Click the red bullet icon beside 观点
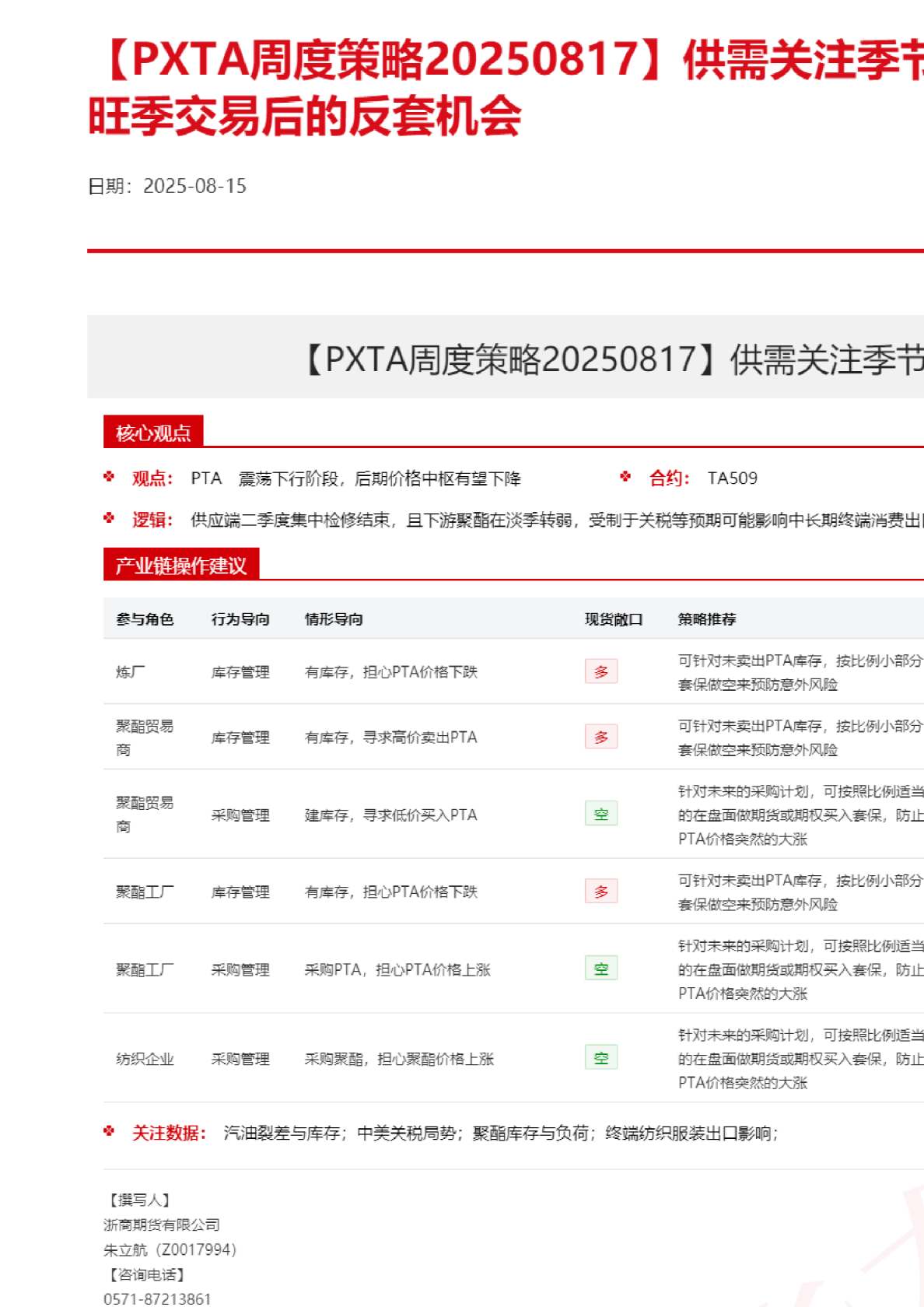The image size is (924, 1307). [x=109, y=477]
